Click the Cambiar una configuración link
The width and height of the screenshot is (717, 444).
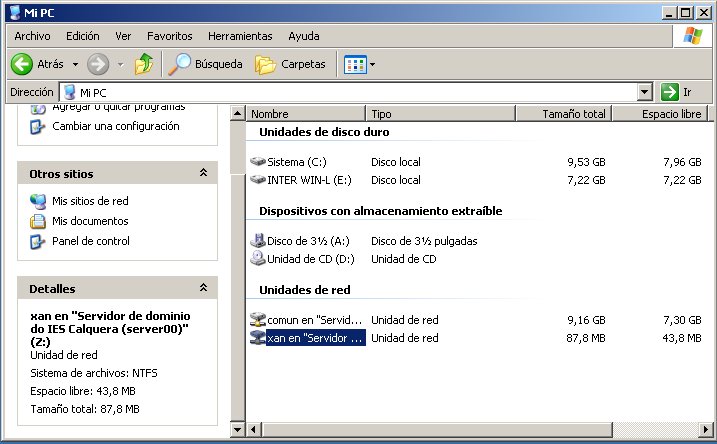pyautogui.click(x=116, y=126)
